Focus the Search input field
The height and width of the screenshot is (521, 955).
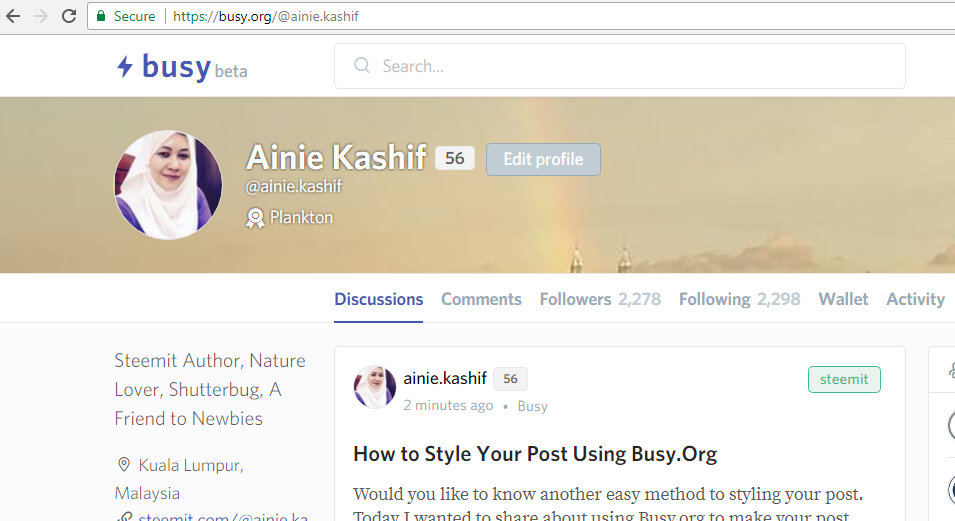(619, 66)
